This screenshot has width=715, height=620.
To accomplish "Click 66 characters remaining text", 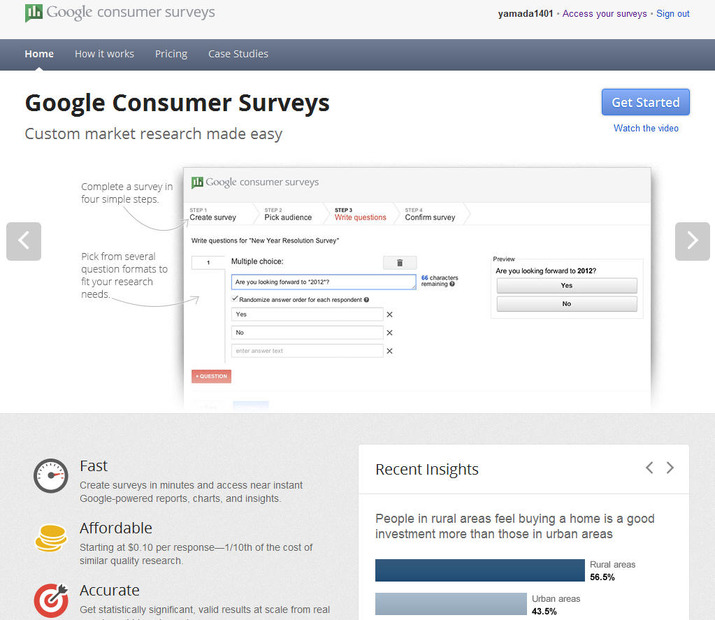I will (x=439, y=281).
